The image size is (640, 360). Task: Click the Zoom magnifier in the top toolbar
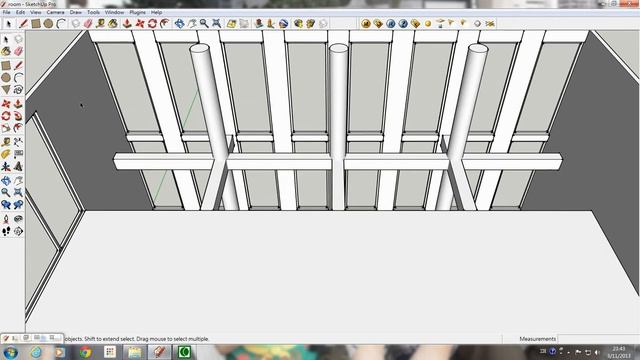[204, 24]
